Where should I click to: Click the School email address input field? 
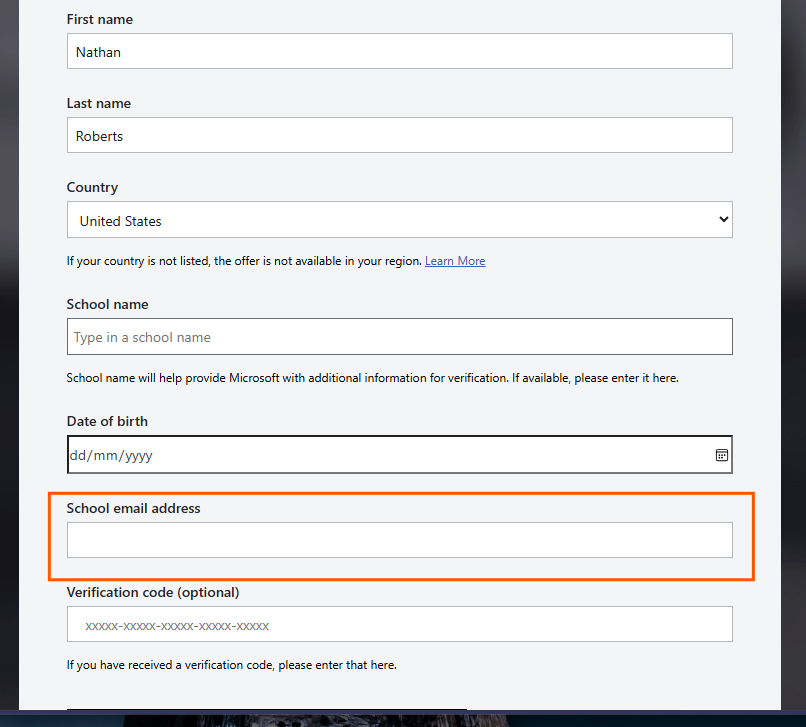point(399,540)
